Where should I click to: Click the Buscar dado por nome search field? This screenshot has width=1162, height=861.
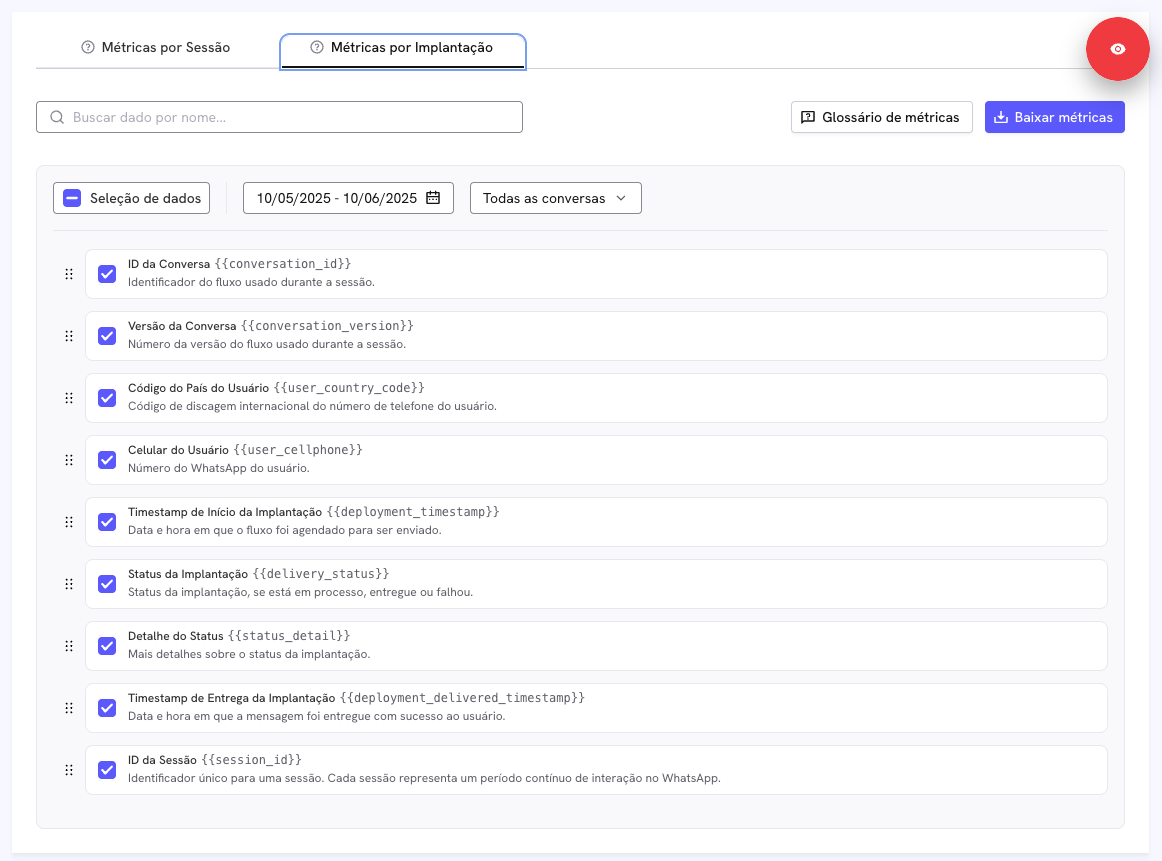tap(280, 117)
